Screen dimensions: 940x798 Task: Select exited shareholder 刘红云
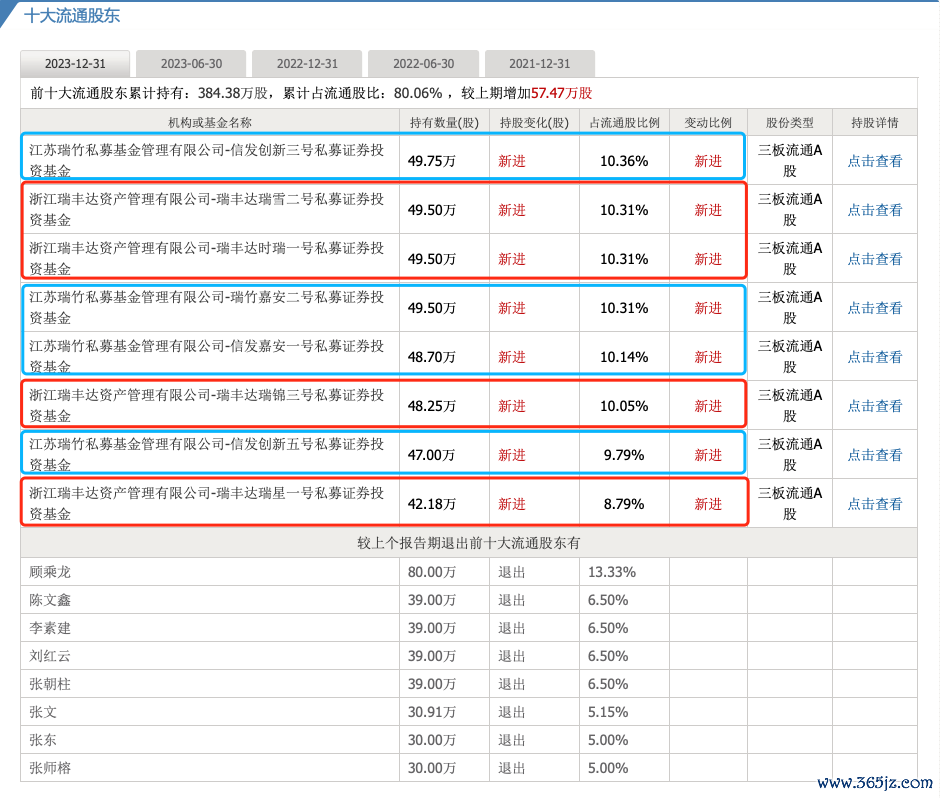click(50, 656)
